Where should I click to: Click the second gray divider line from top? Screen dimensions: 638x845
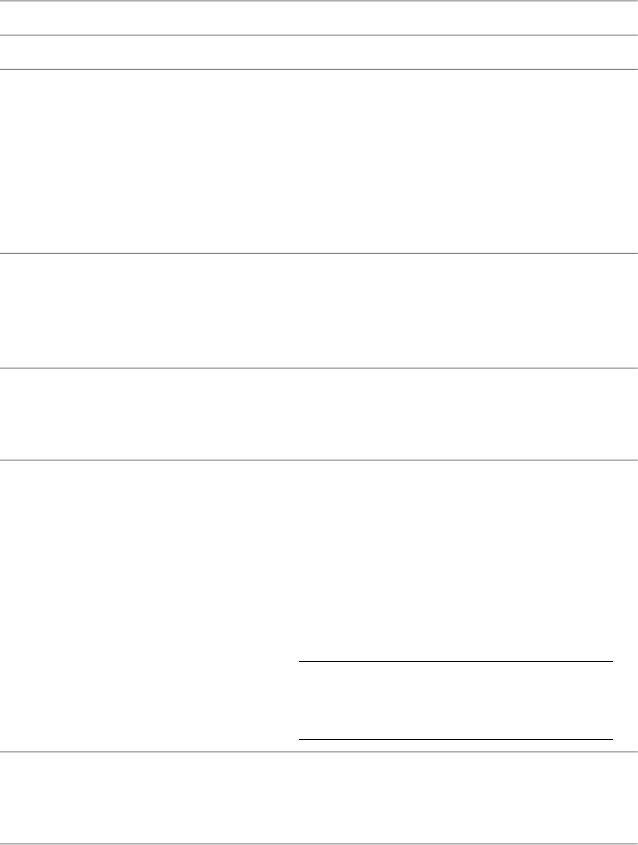(319, 35)
